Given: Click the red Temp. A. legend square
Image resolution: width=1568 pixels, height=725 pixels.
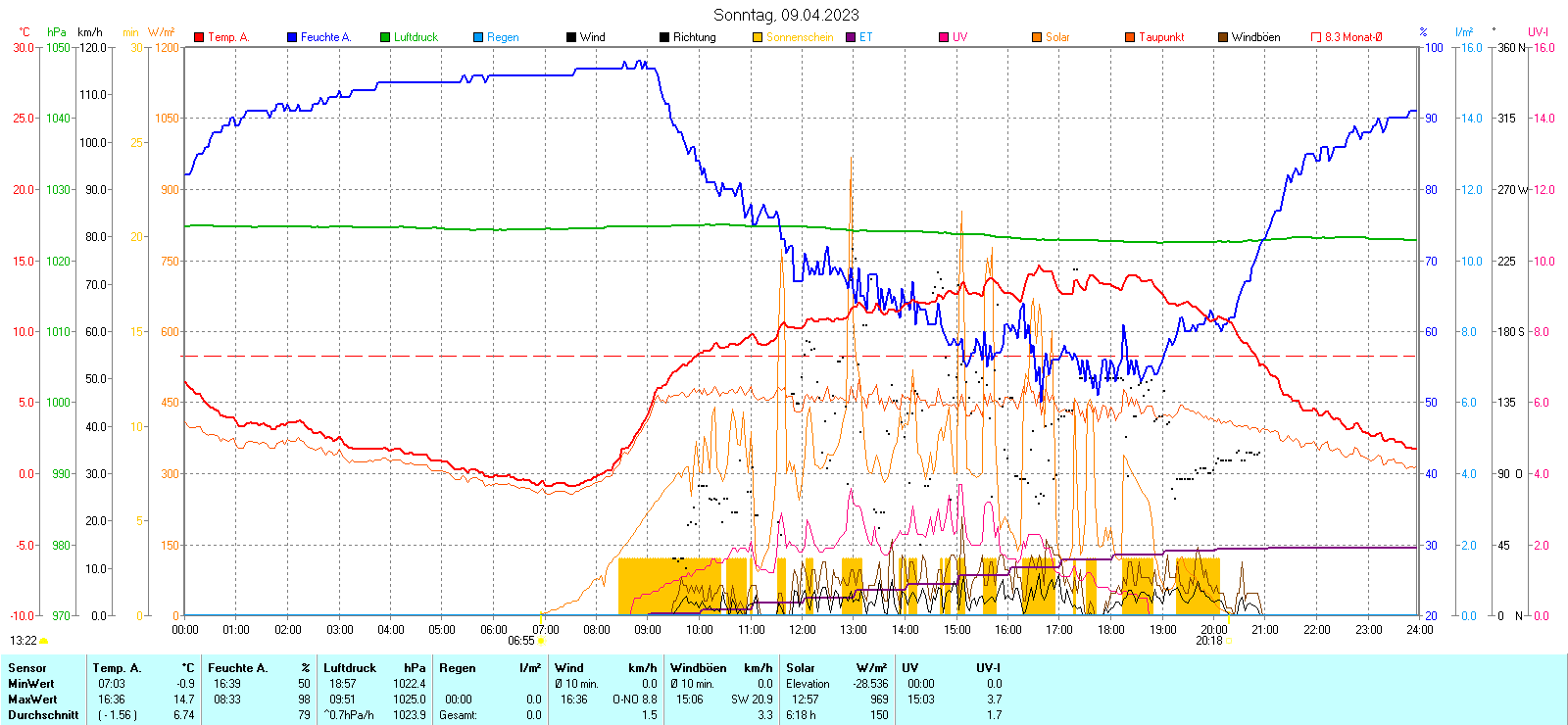Looking at the screenshot, I should [199, 37].
